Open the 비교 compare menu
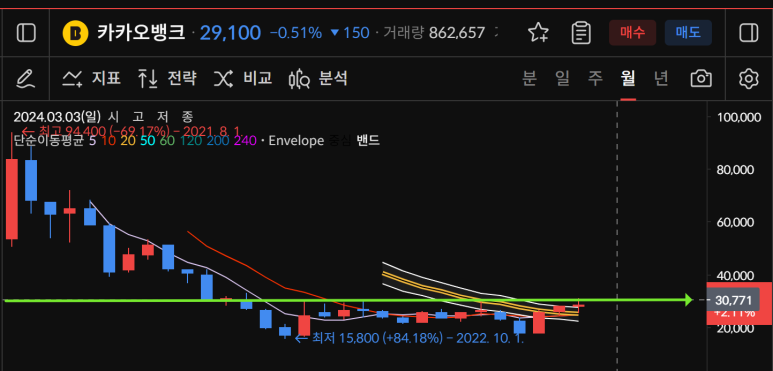Screen dimensions: 773x371 (243, 78)
